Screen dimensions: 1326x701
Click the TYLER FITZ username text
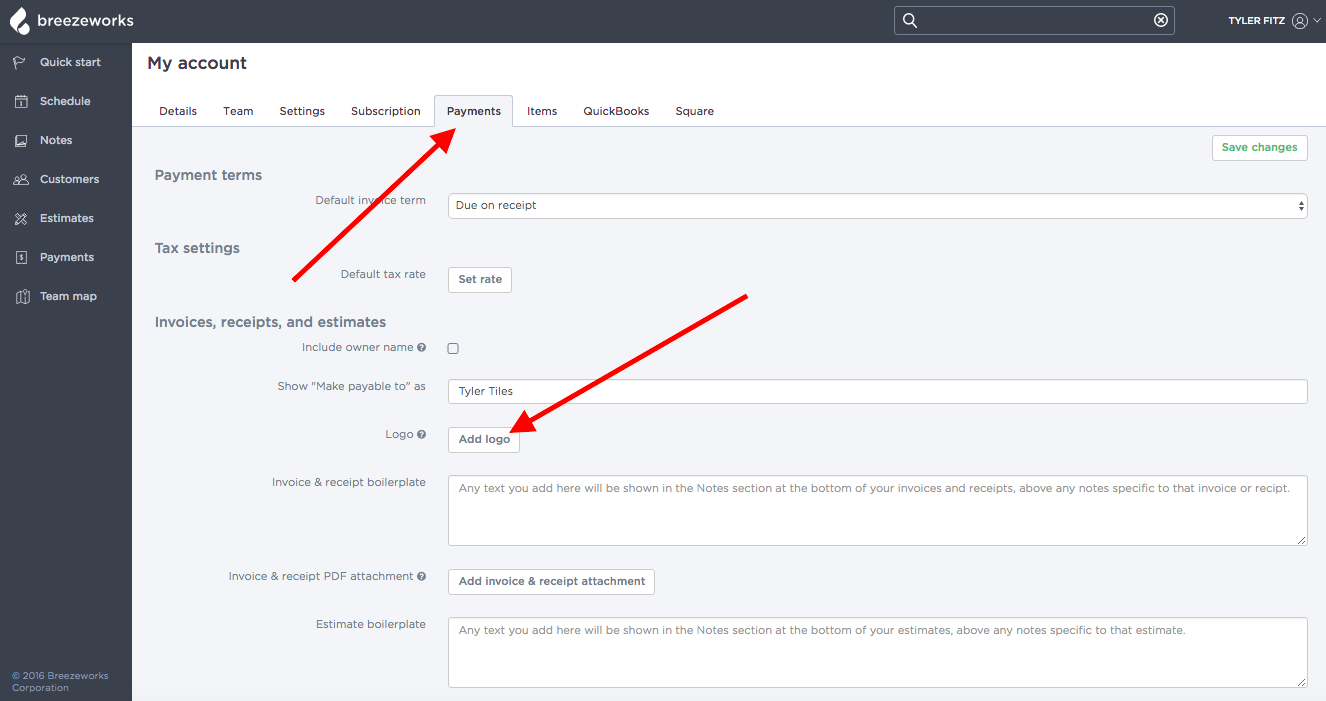click(1257, 21)
